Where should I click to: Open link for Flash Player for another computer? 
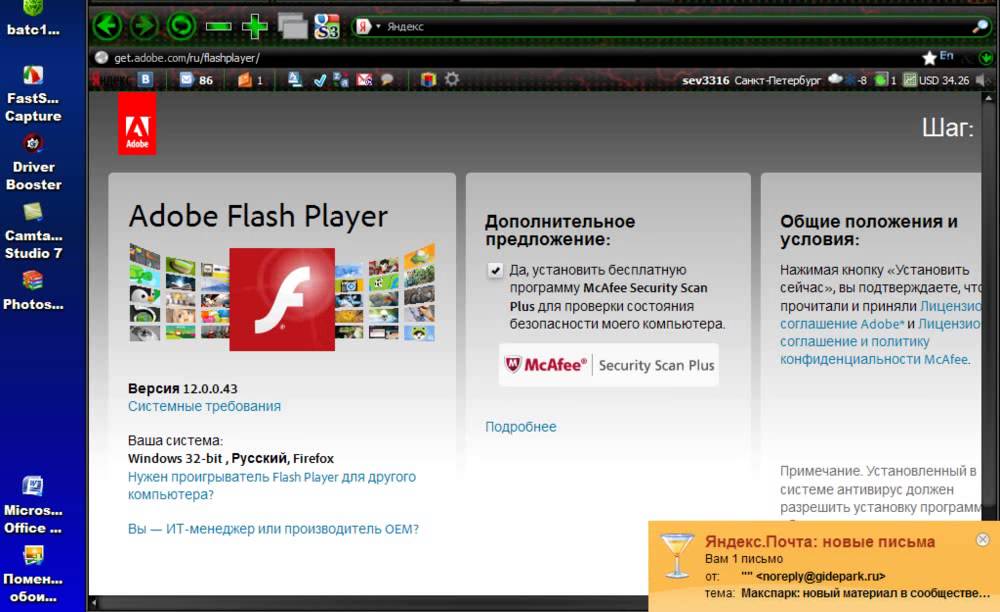(272, 486)
